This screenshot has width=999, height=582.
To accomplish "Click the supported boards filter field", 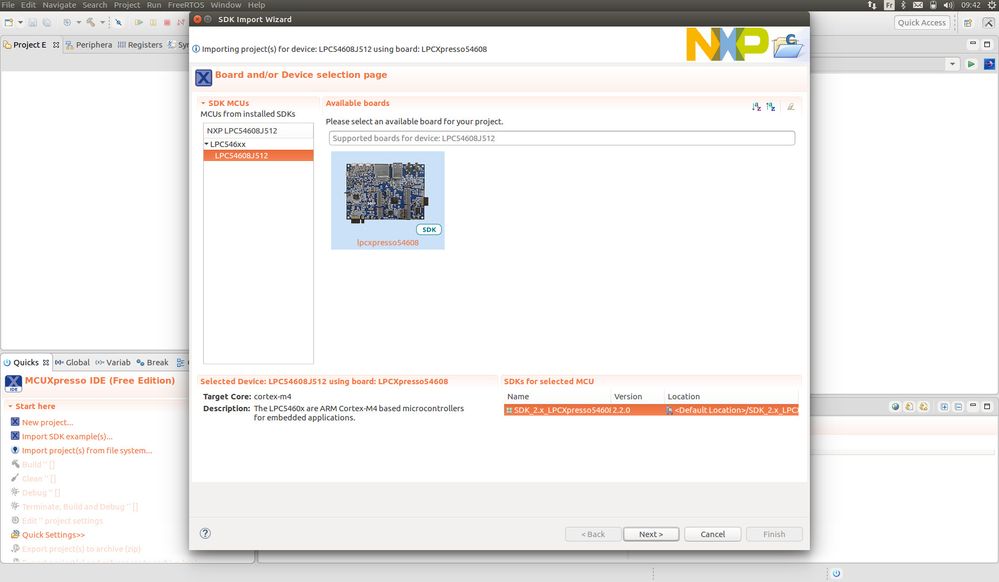I will [x=562, y=138].
